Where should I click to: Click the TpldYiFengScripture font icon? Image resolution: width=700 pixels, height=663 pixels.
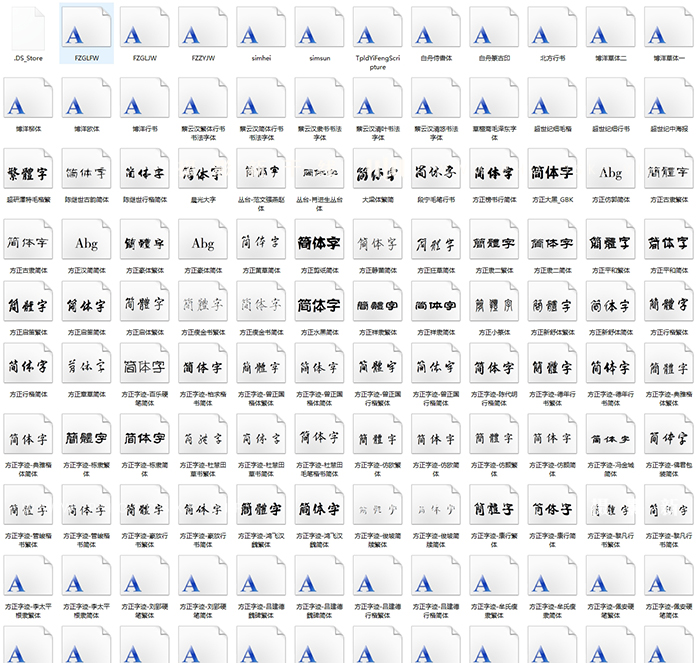tap(378, 28)
